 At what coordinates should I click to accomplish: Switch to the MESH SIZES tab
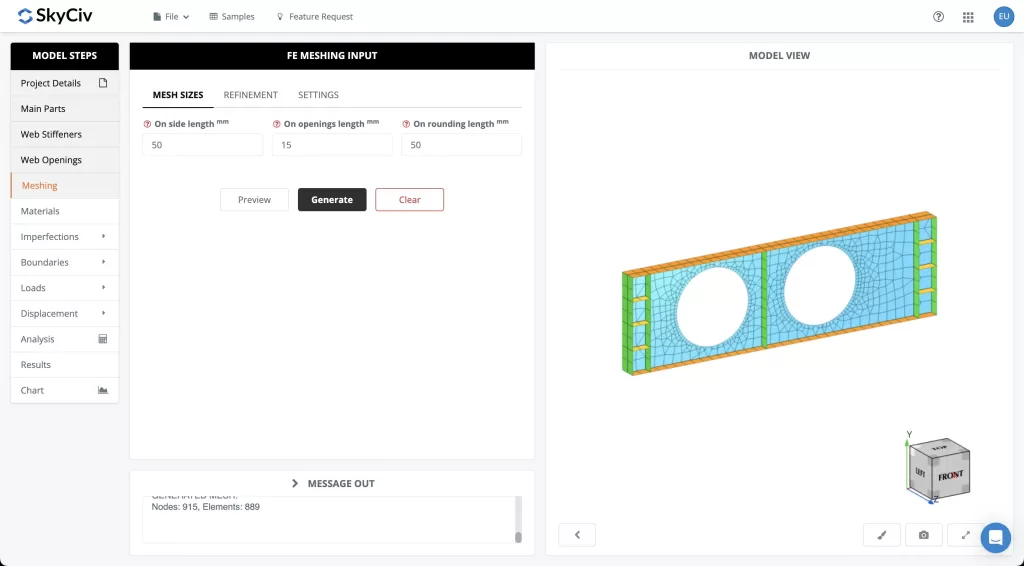pyautogui.click(x=178, y=95)
